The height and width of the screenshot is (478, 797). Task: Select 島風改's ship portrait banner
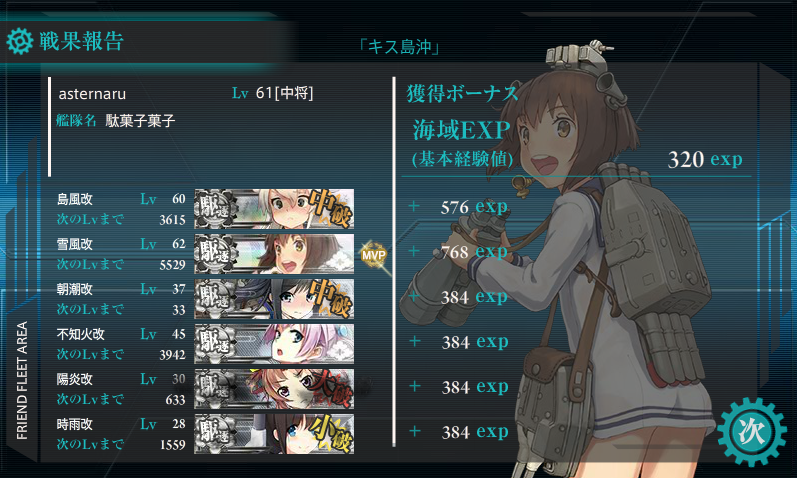click(x=274, y=209)
